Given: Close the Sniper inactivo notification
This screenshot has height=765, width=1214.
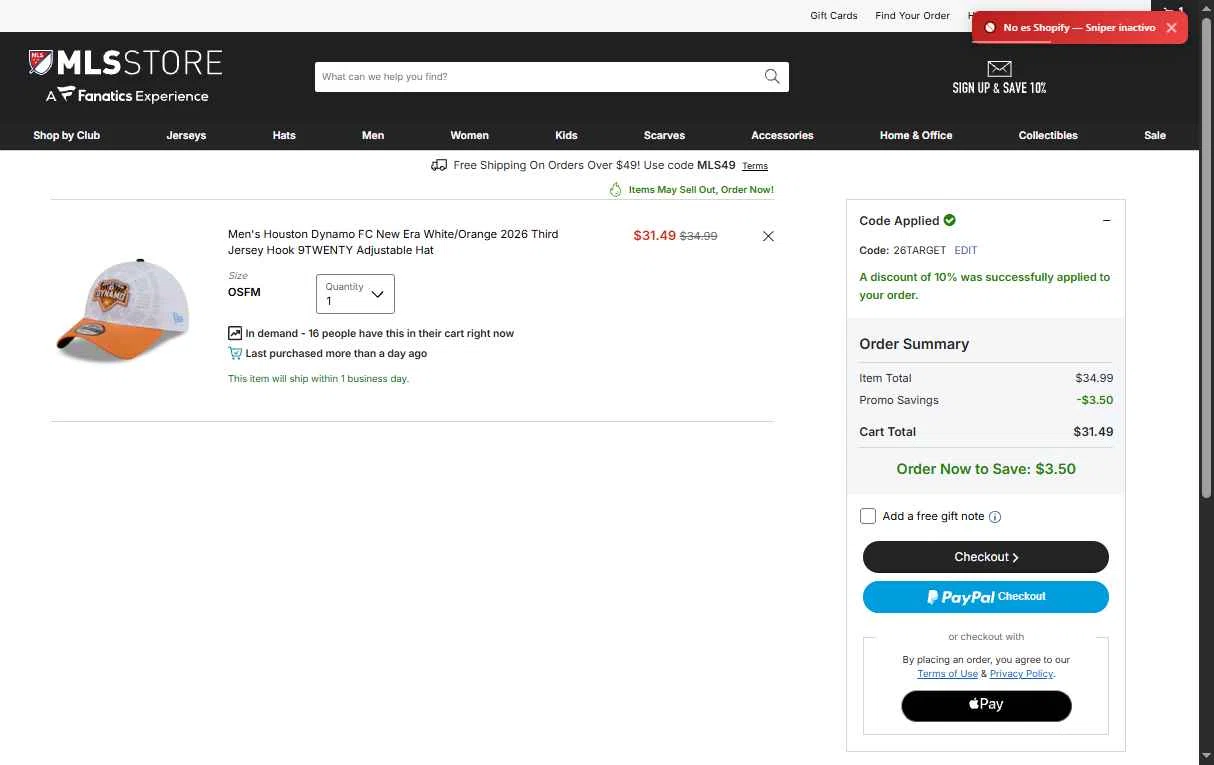Looking at the screenshot, I should click(x=1171, y=28).
